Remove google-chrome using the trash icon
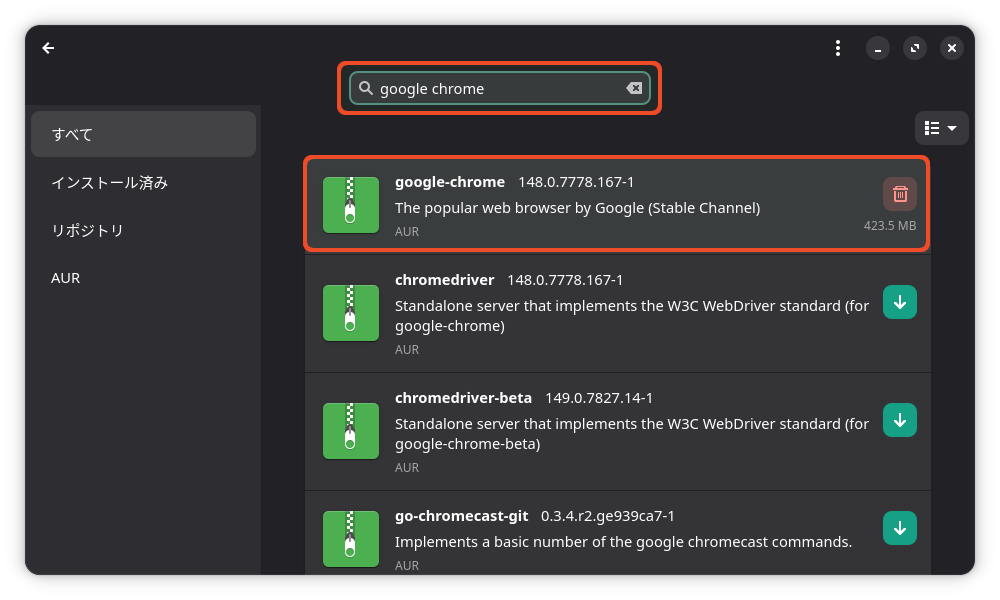The image size is (1000, 600). (900, 194)
